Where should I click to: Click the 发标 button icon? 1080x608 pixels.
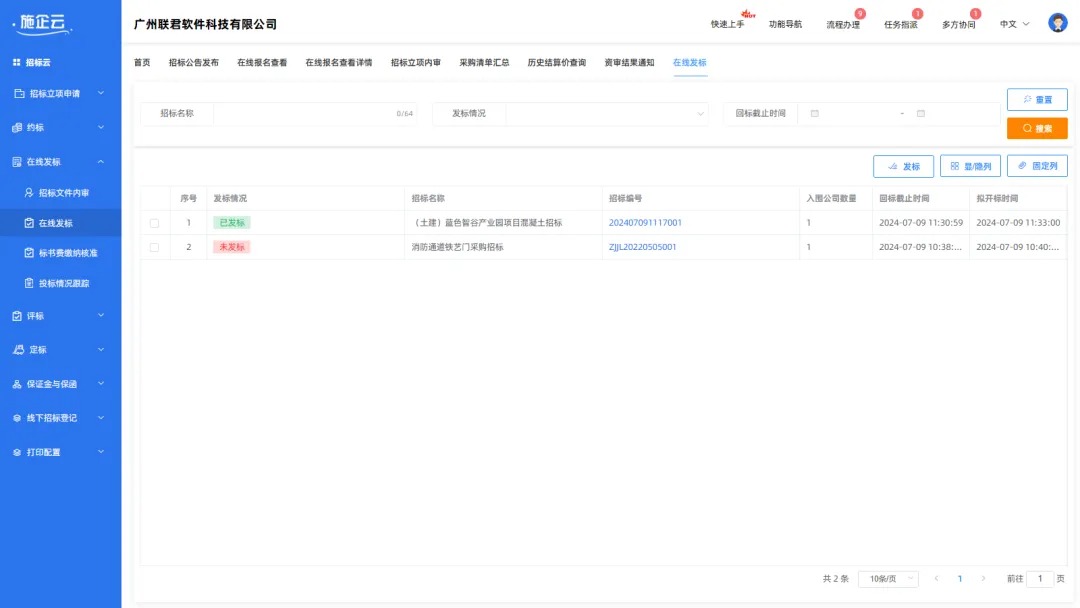click(895, 165)
